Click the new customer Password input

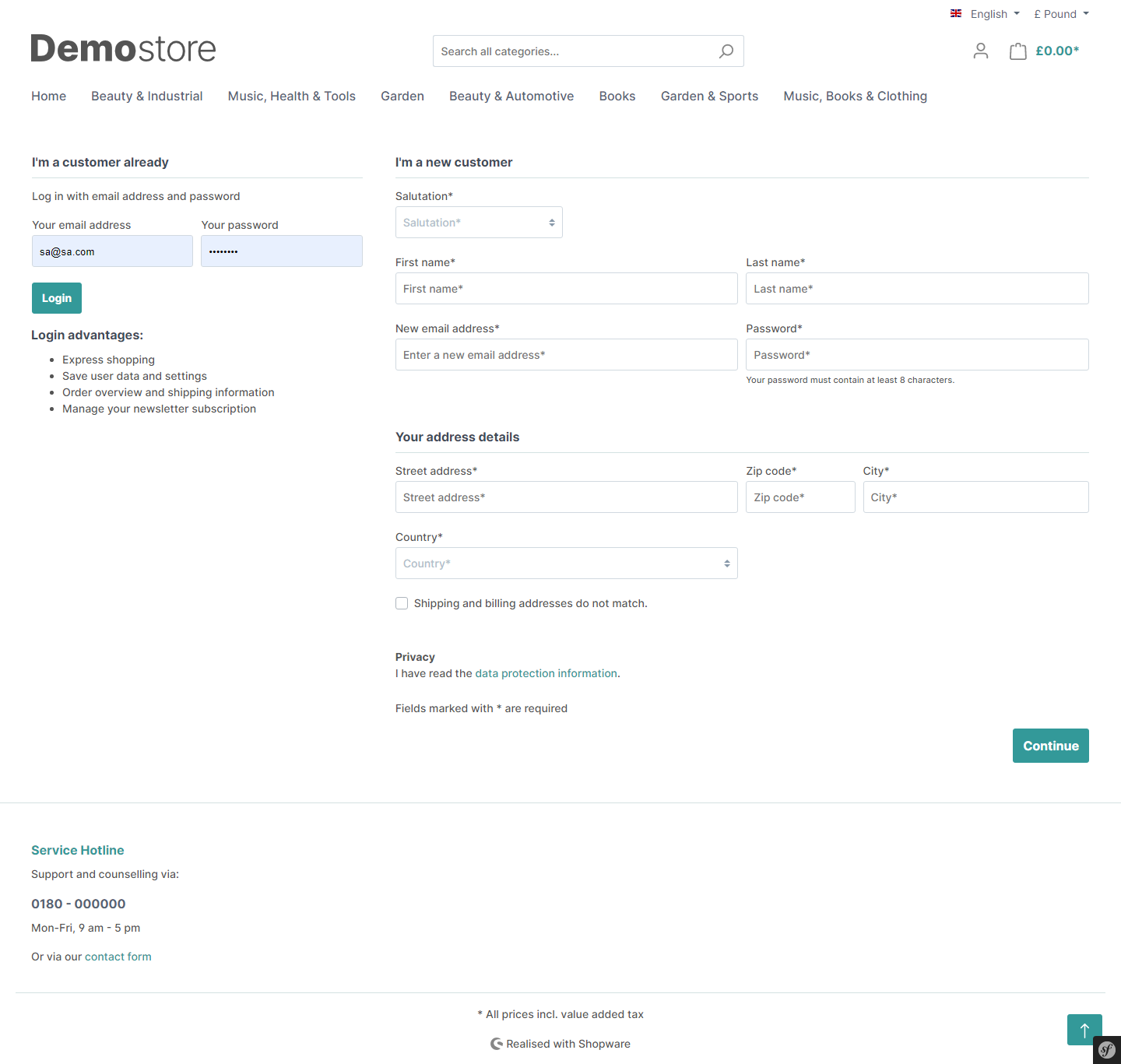click(917, 355)
